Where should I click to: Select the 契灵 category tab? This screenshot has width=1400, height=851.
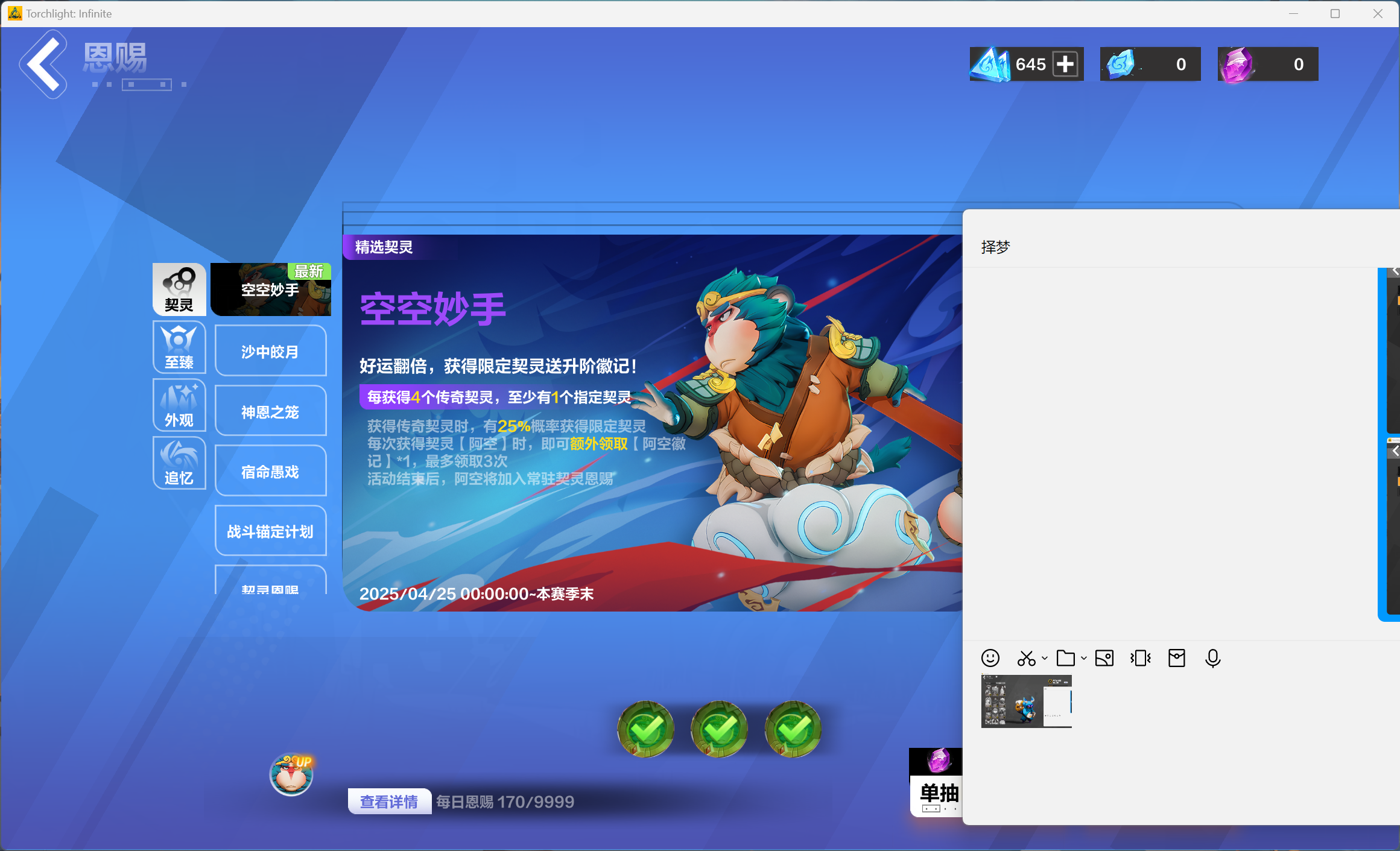179,289
